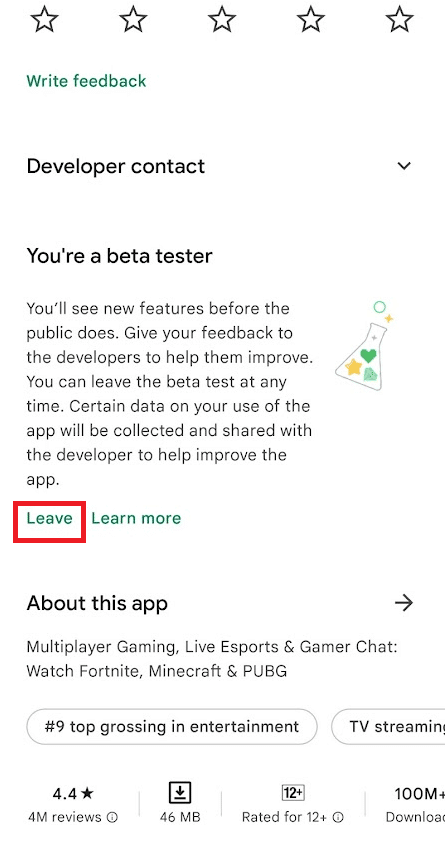Tap the info icon beside 4M reviews
The width and height of the screenshot is (445, 854).
(112, 817)
